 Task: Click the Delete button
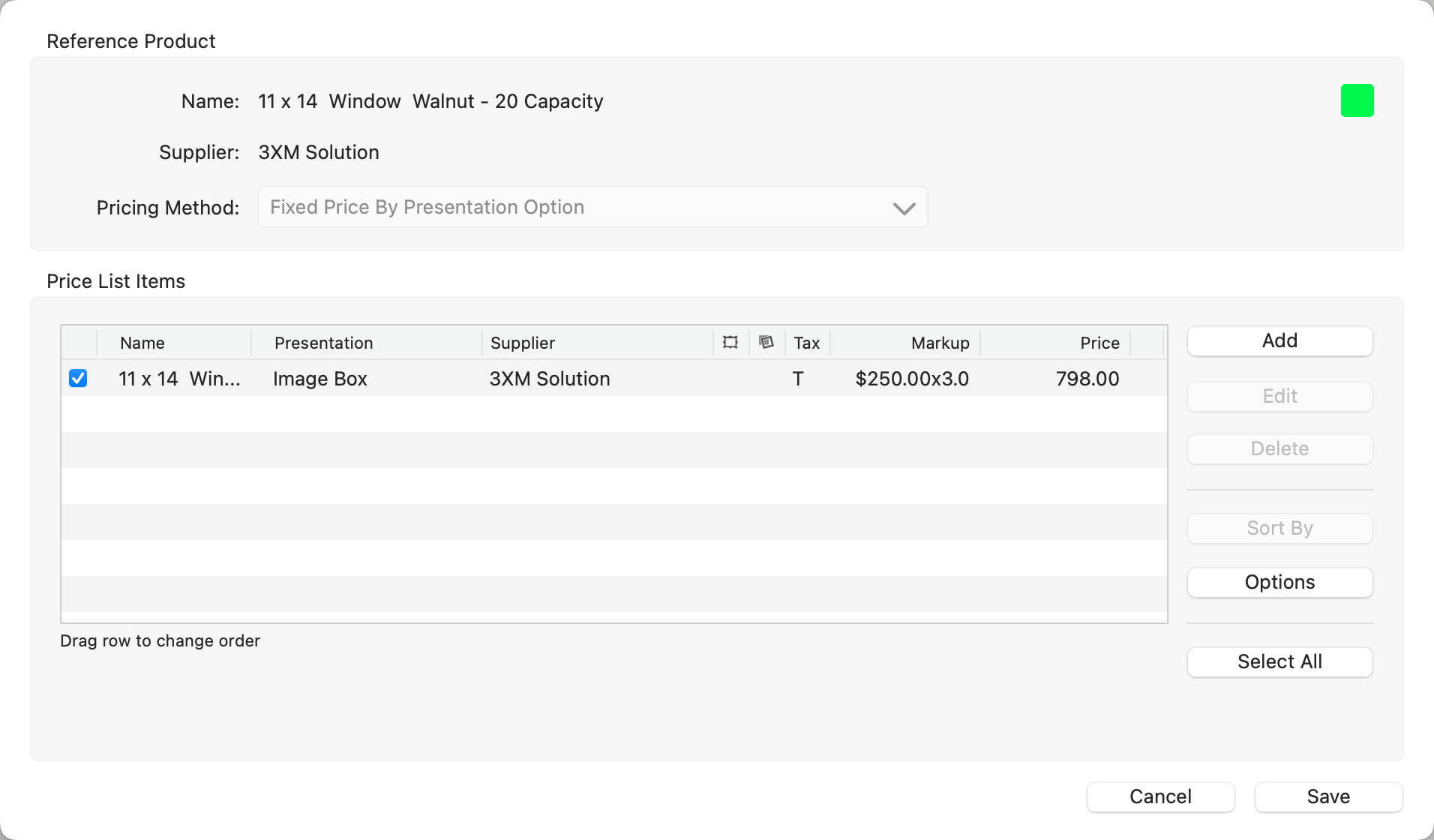click(x=1279, y=449)
